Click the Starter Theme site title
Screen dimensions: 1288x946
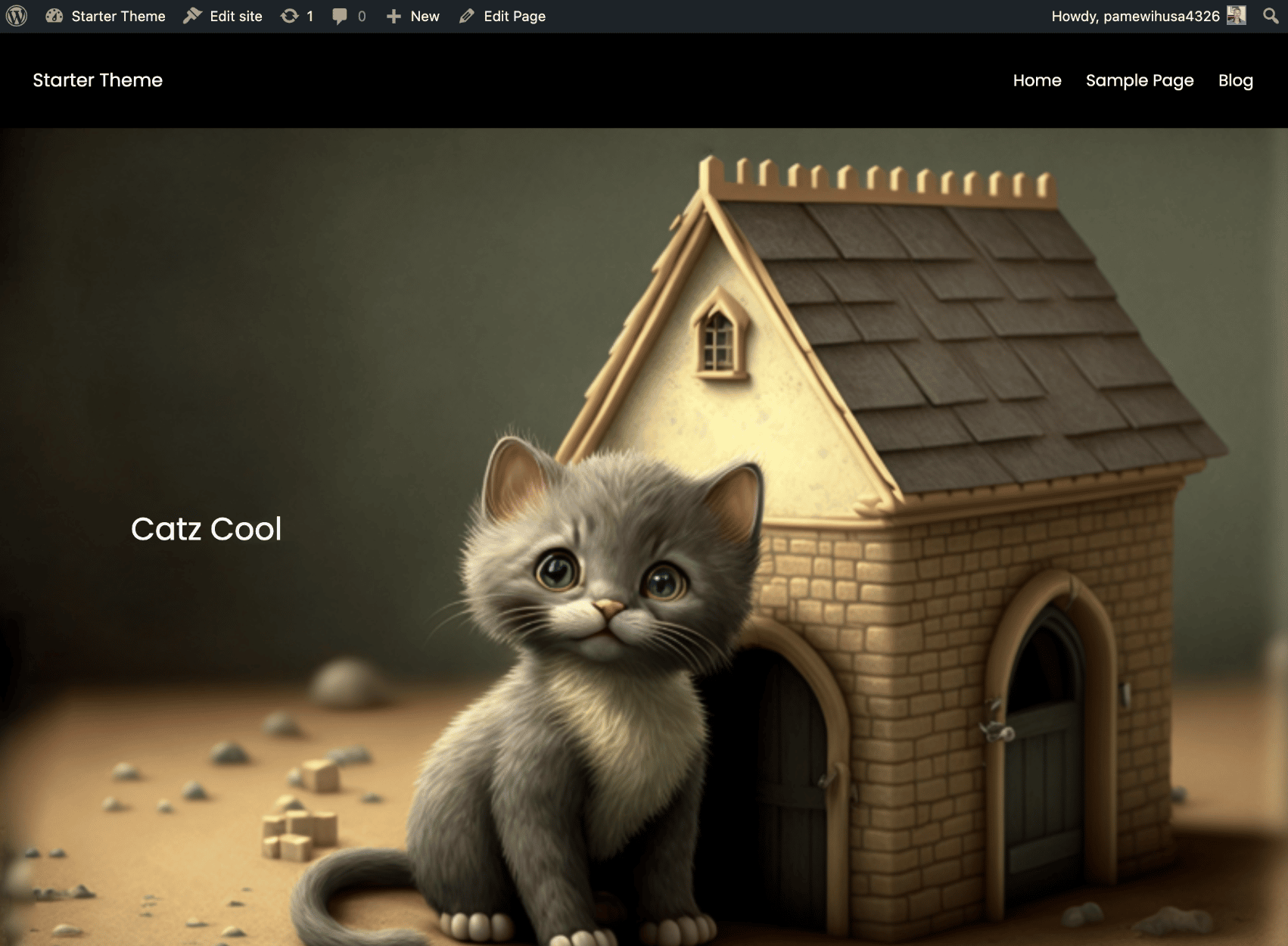(x=98, y=80)
